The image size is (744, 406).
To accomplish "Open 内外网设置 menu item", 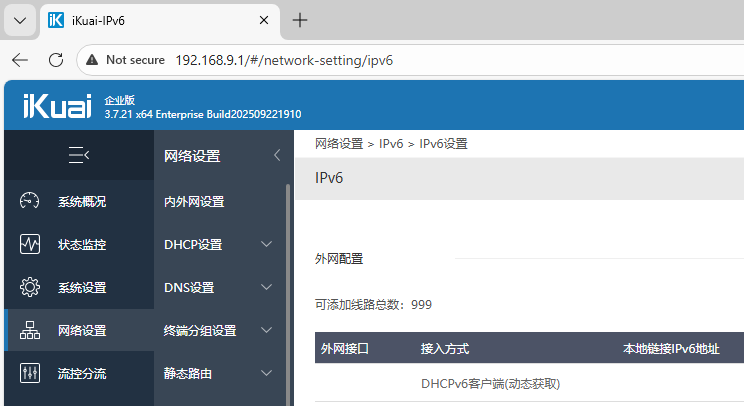I will [194, 201].
